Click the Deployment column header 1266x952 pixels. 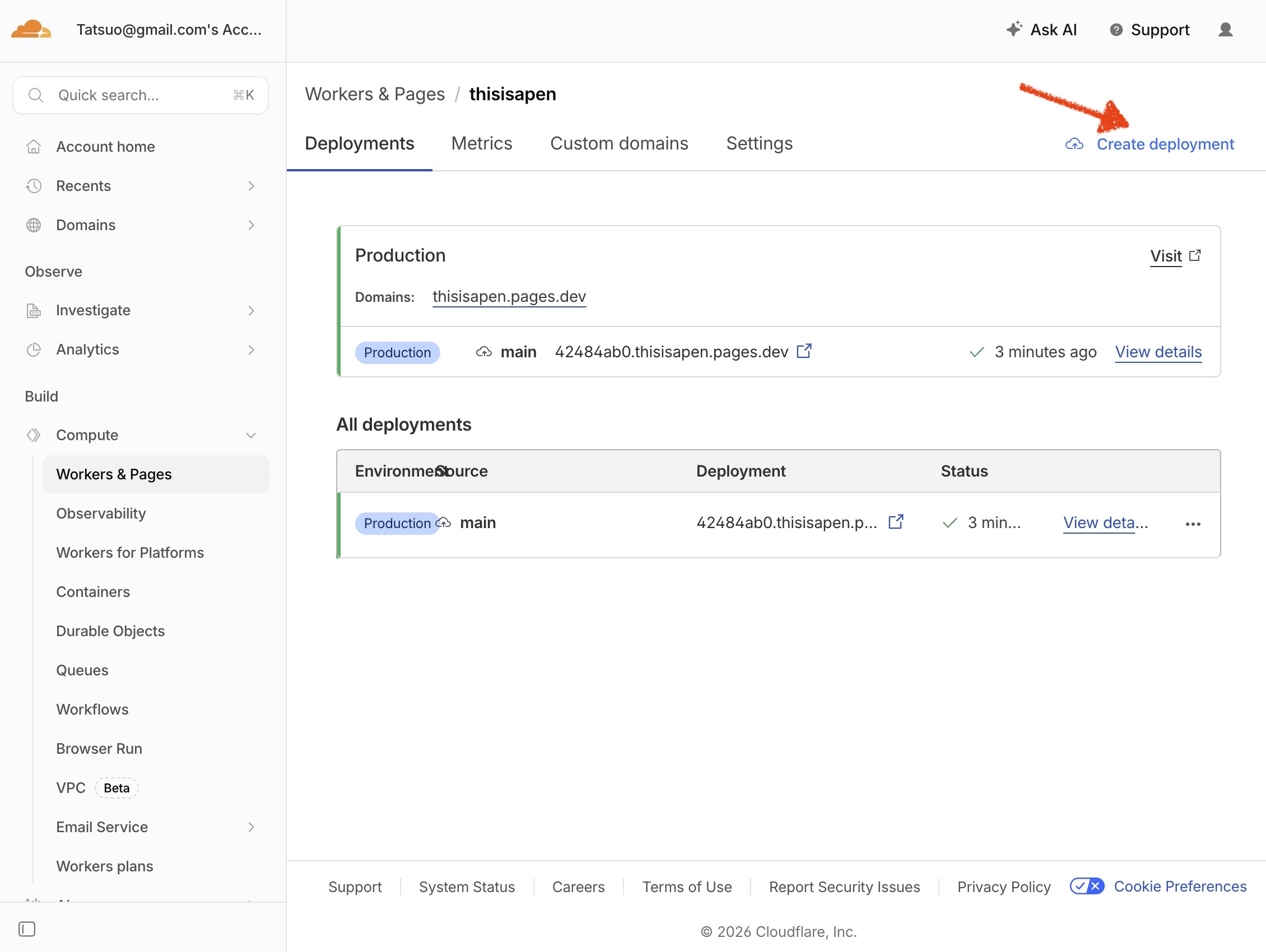click(x=741, y=471)
